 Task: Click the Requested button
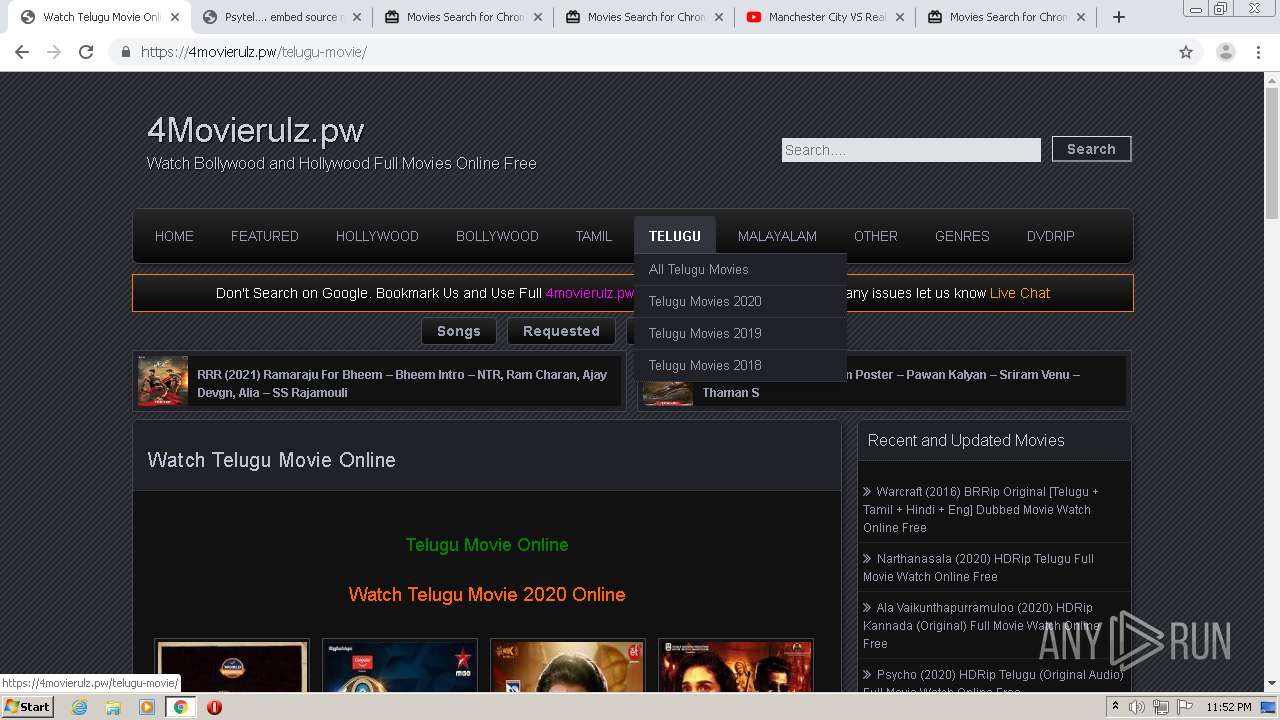(x=561, y=331)
